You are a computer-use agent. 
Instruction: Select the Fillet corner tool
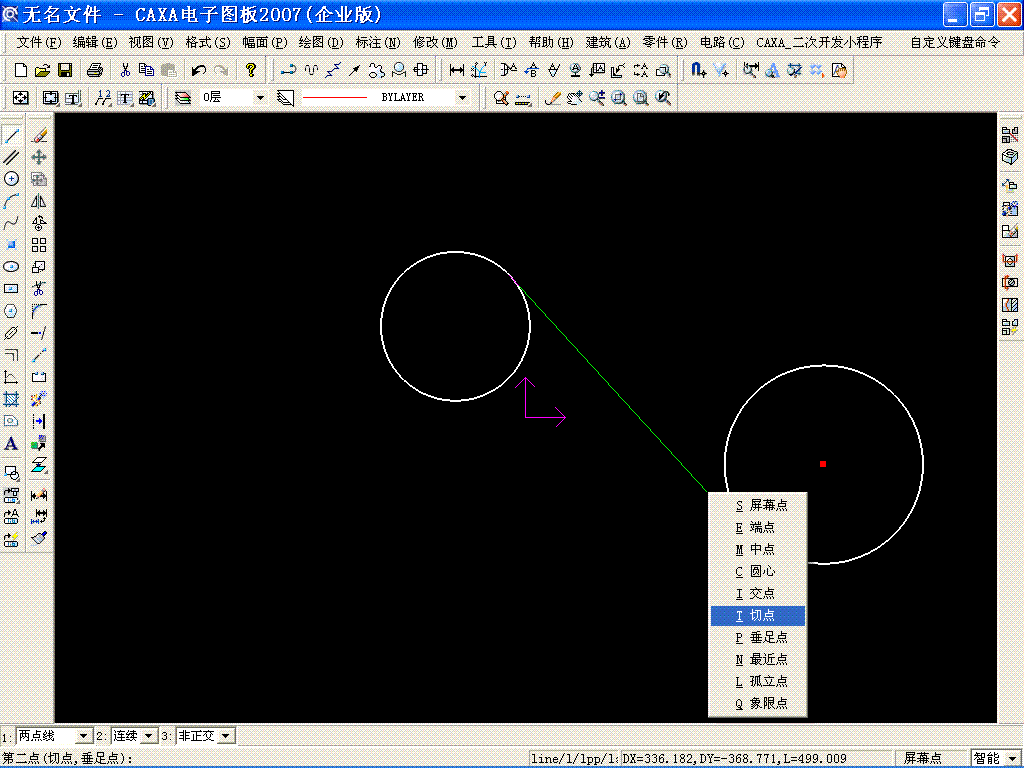coord(39,311)
